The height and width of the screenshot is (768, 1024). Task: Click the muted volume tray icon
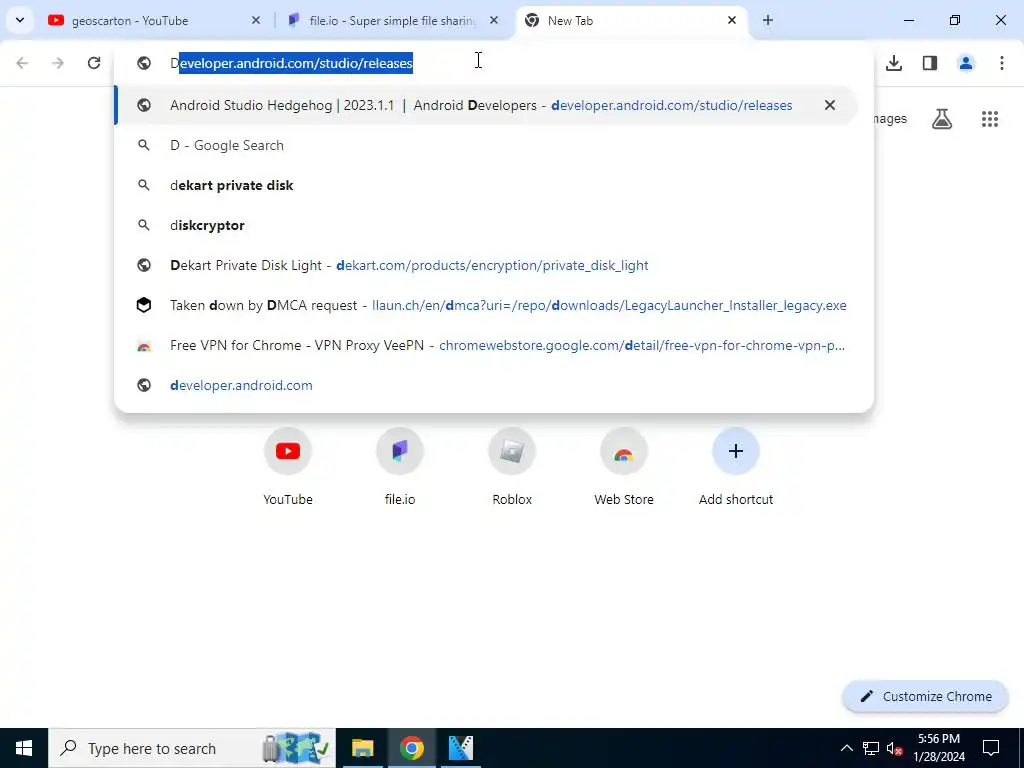(x=894, y=748)
